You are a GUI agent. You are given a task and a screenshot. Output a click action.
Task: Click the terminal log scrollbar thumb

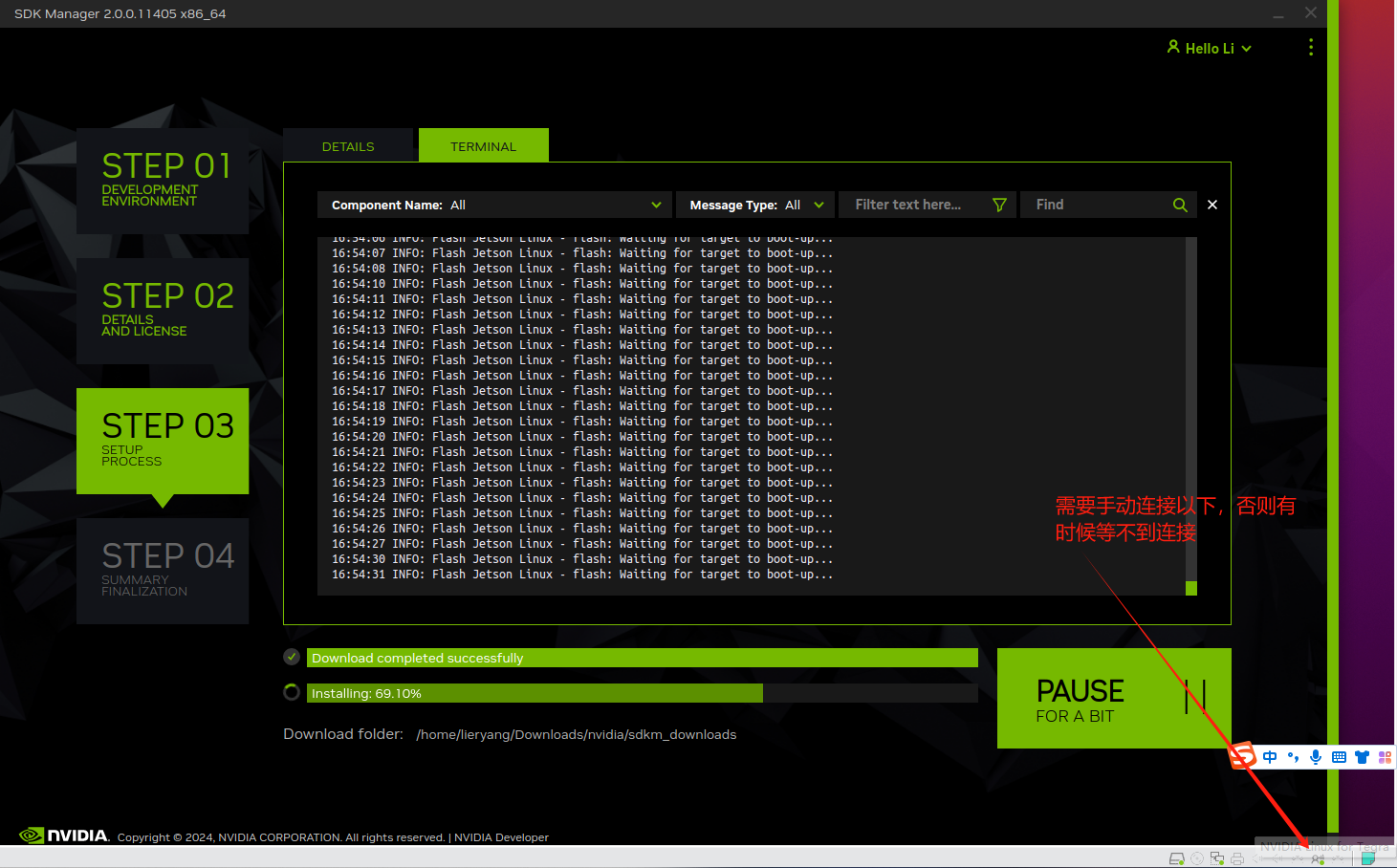[1191, 588]
